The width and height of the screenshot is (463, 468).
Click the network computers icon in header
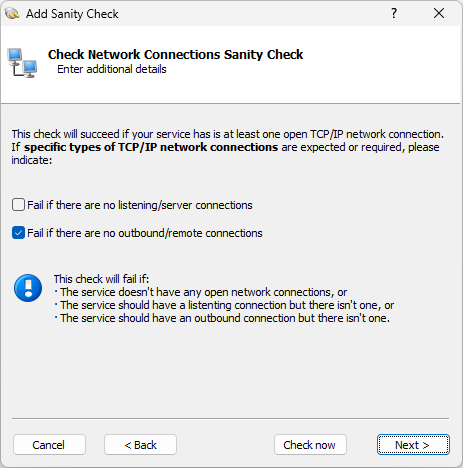[x=22, y=63]
